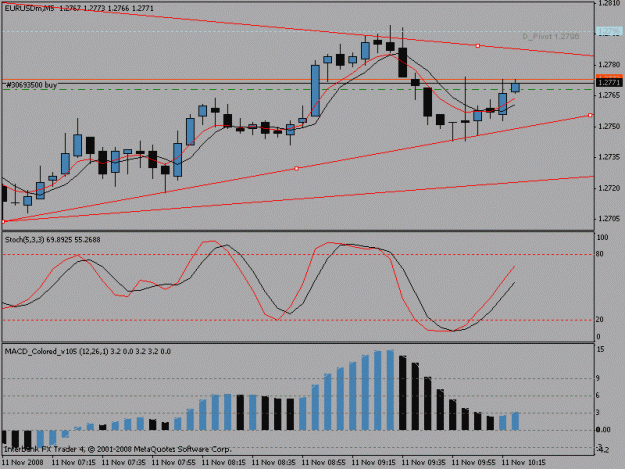Select middle anchor of steep rising trendline
This screenshot has width=625, height=469.
(296, 169)
